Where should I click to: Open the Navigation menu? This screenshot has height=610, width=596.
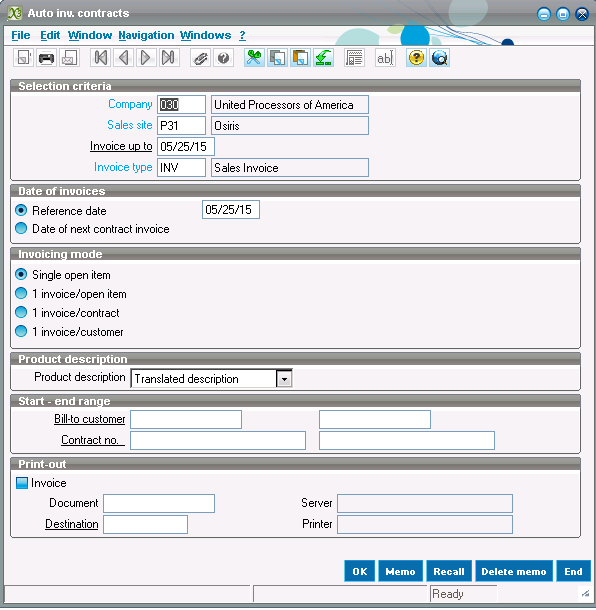click(146, 35)
